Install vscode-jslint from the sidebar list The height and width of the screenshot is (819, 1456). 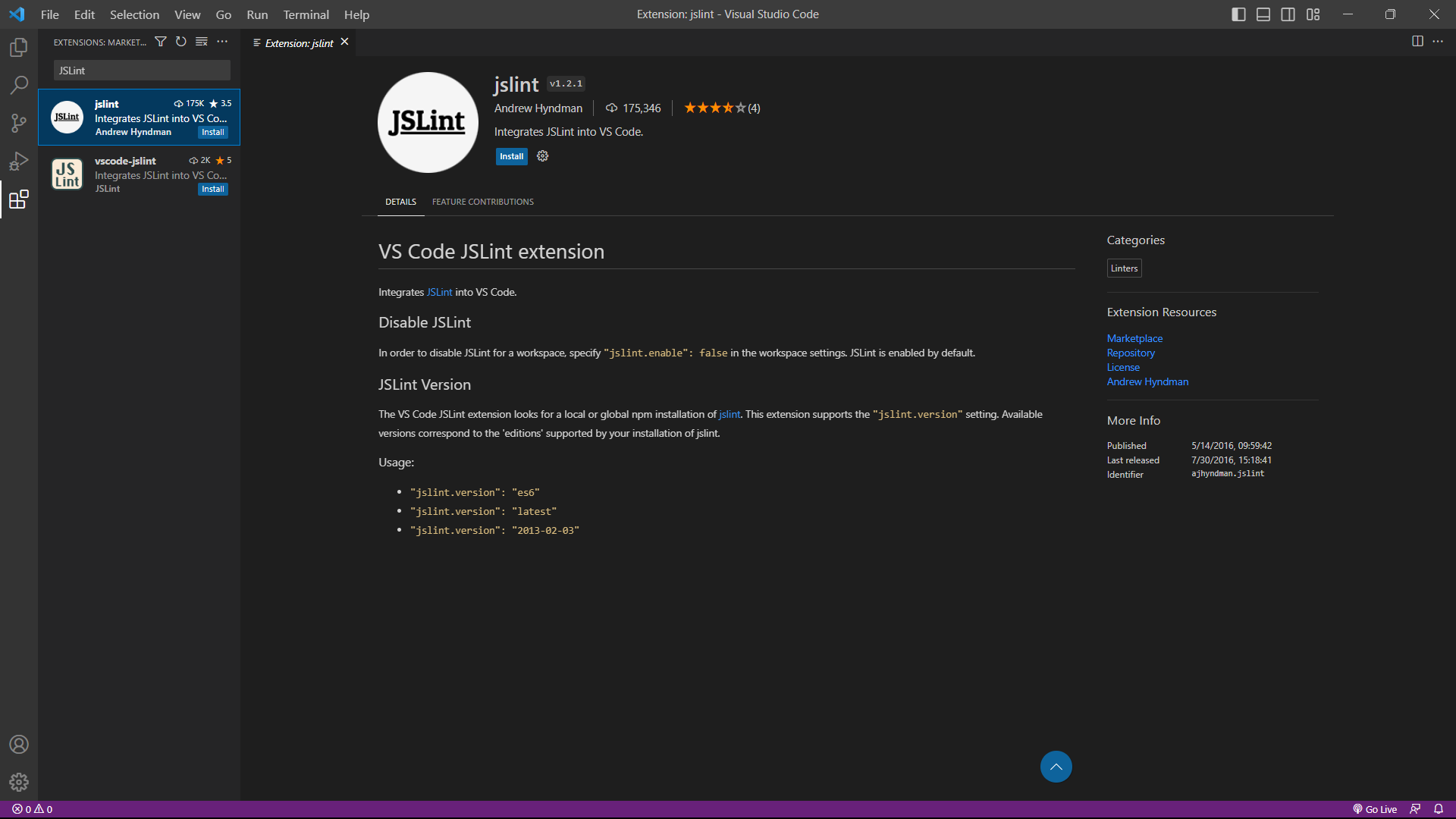(213, 189)
